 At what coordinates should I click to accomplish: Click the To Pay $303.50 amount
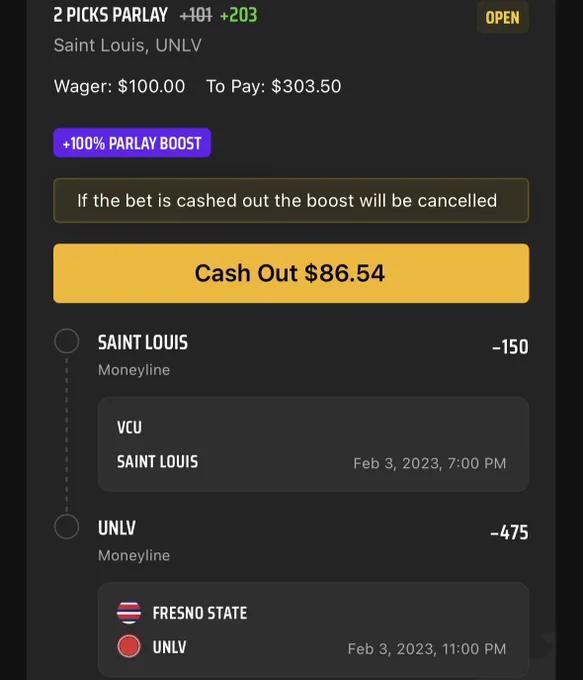273,86
